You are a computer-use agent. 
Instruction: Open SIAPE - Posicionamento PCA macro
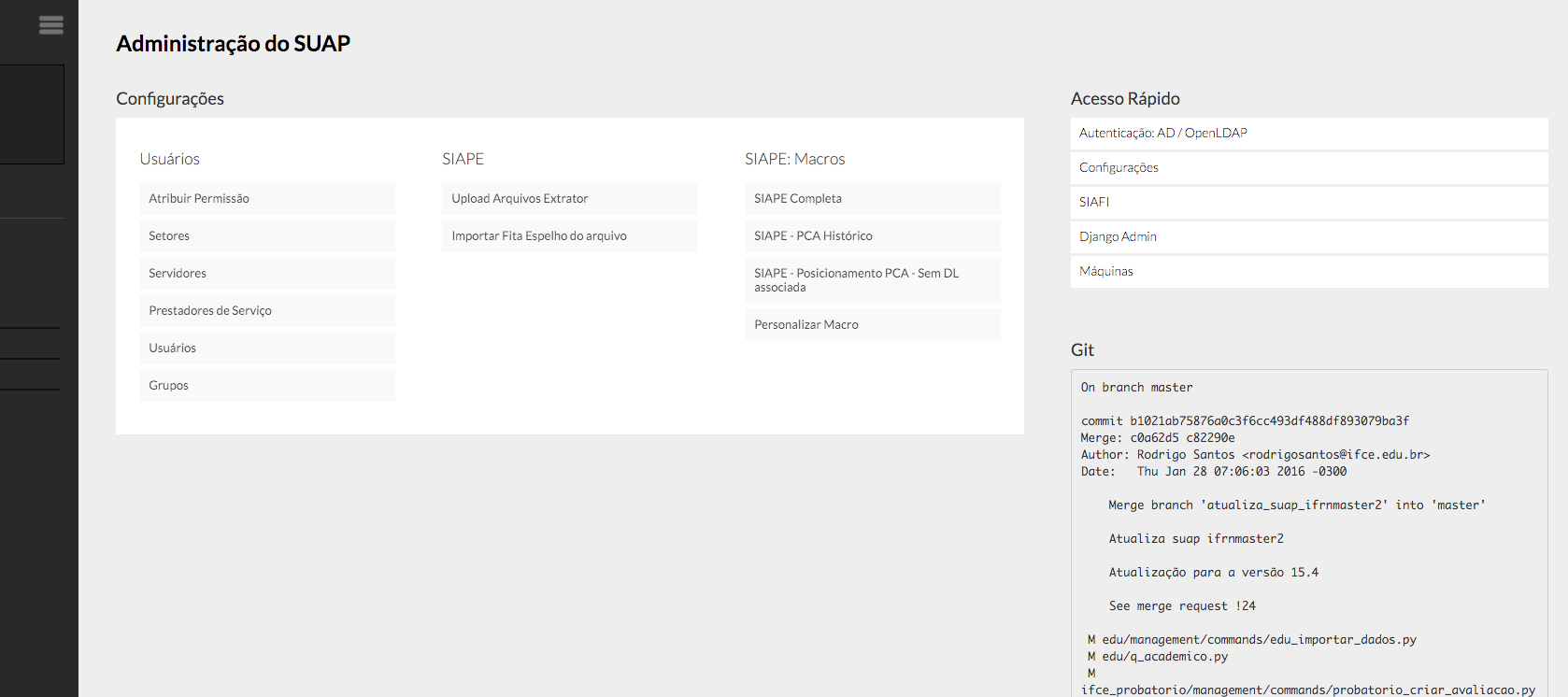tap(873, 280)
